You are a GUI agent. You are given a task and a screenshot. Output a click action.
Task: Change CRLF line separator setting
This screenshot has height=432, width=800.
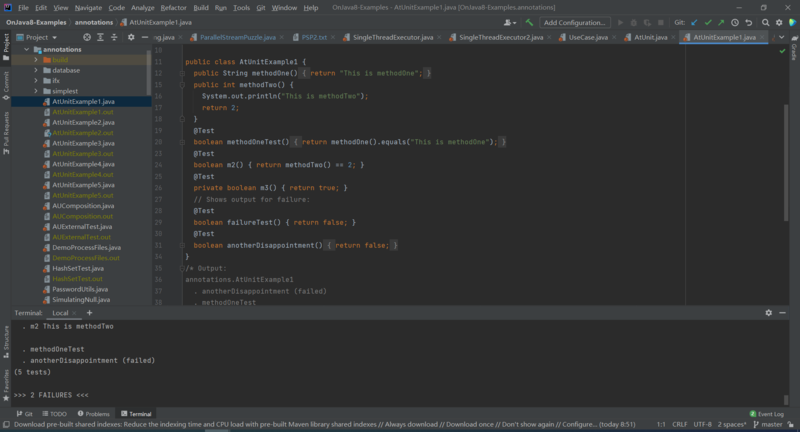coord(680,424)
